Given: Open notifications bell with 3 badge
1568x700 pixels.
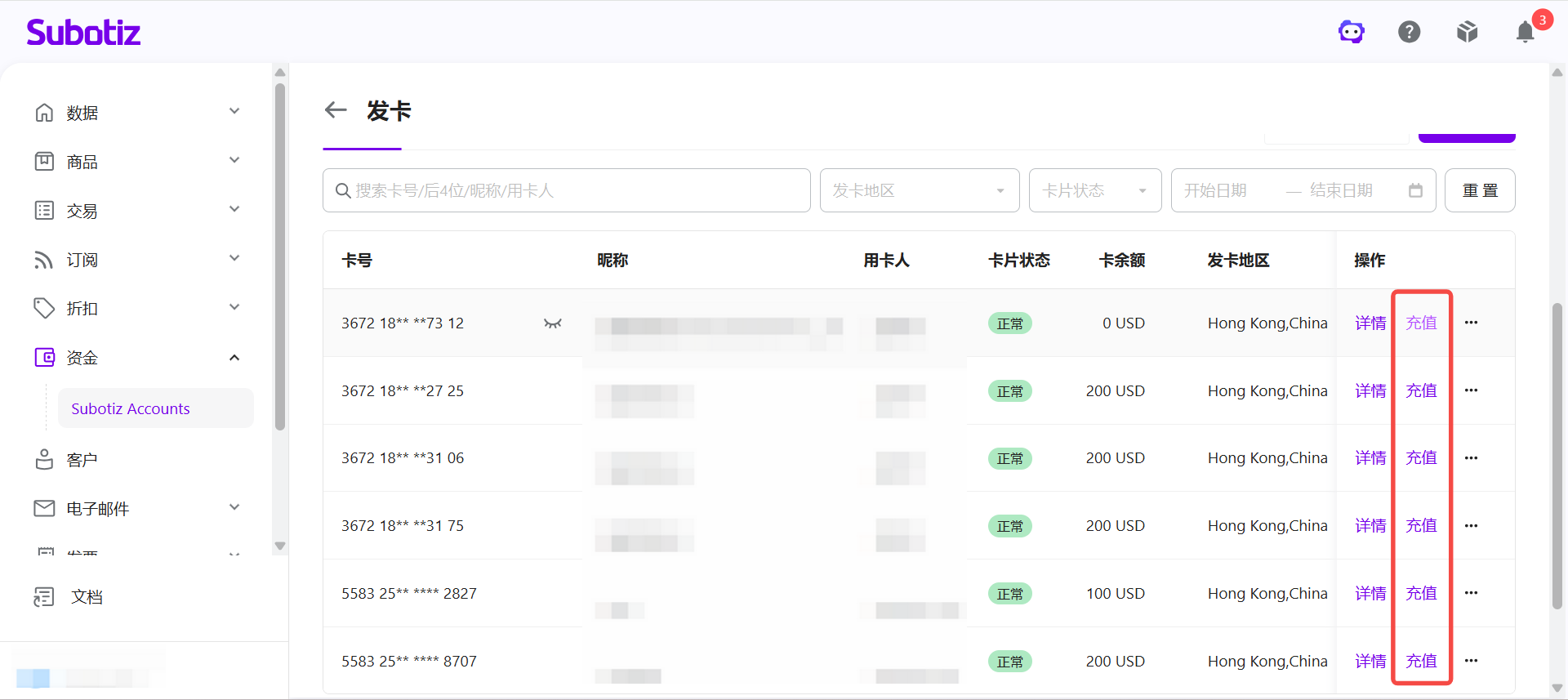Looking at the screenshot, I should [1526, 32].
